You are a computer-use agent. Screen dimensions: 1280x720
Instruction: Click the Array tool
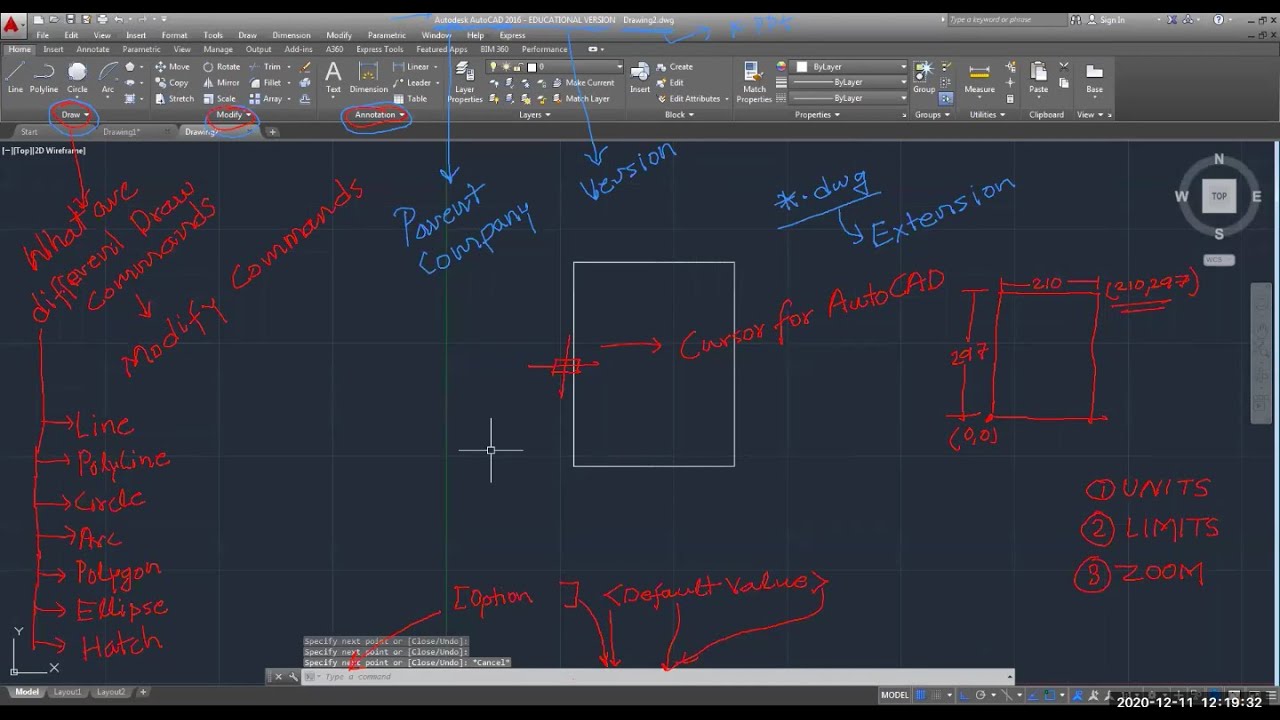[265, 99]
